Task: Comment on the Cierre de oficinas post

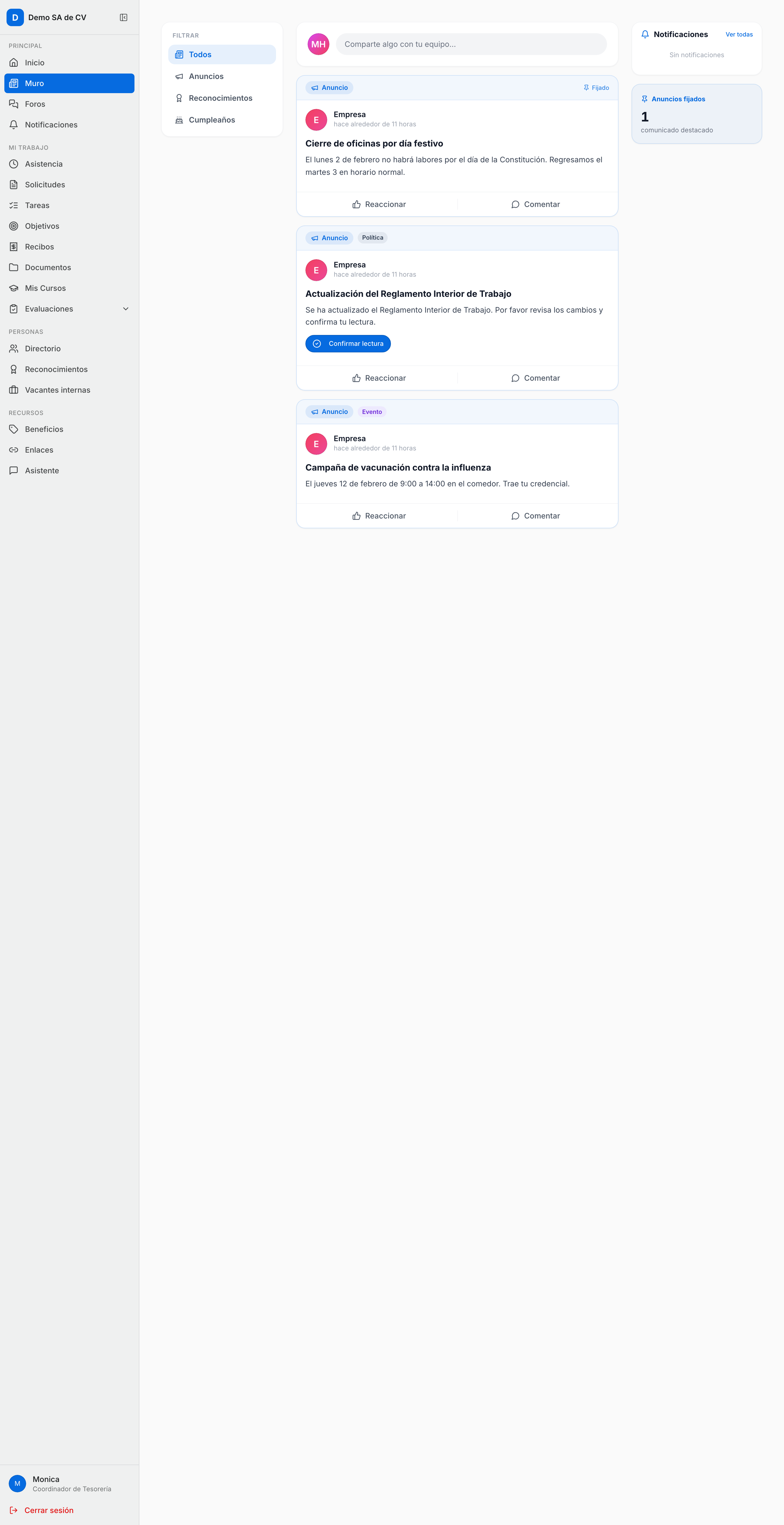Action: coord(535,204)
